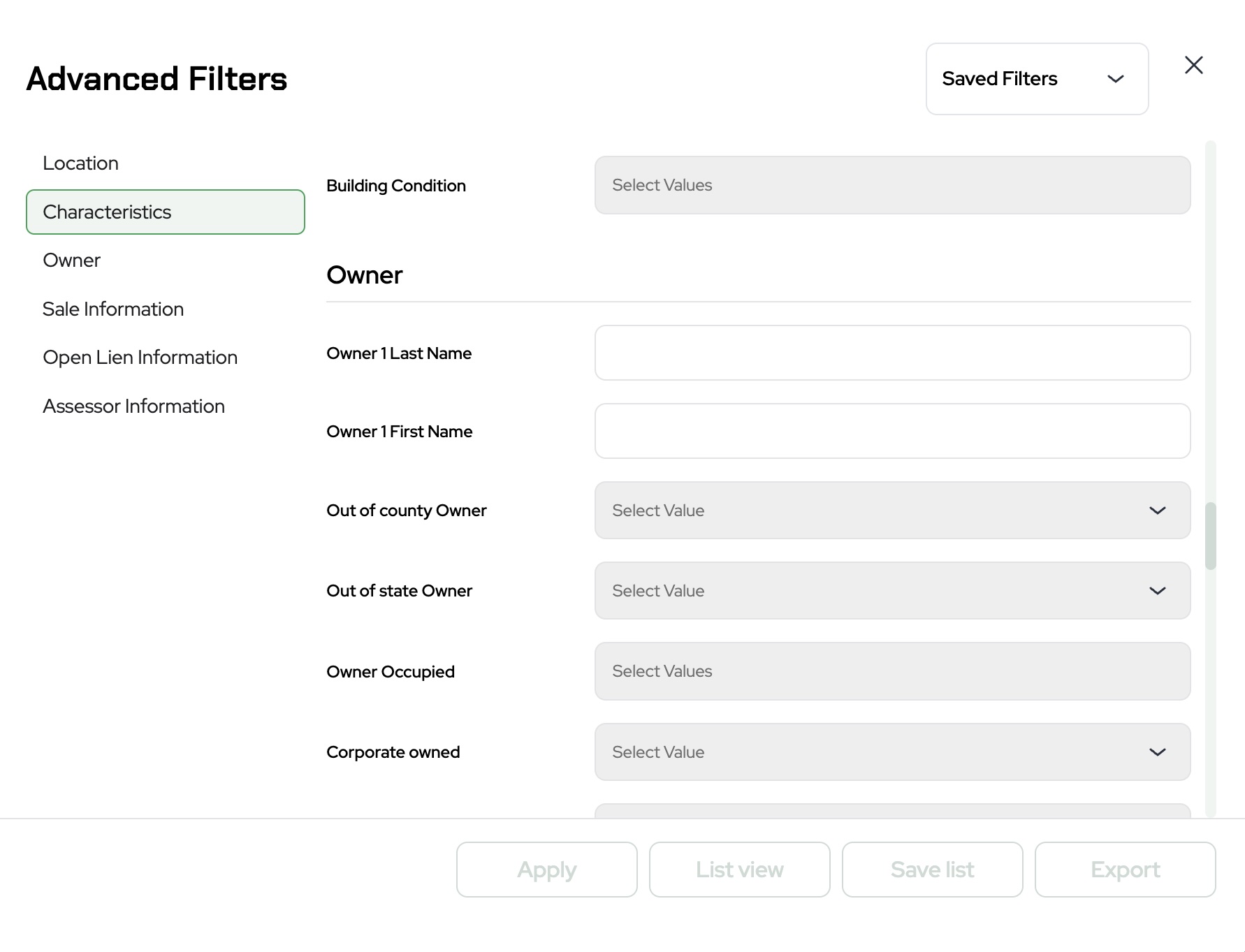Click the Owner 1 Last Name field
The width and height of the screenshot is (1245, 952).
[x=892, y=353]
